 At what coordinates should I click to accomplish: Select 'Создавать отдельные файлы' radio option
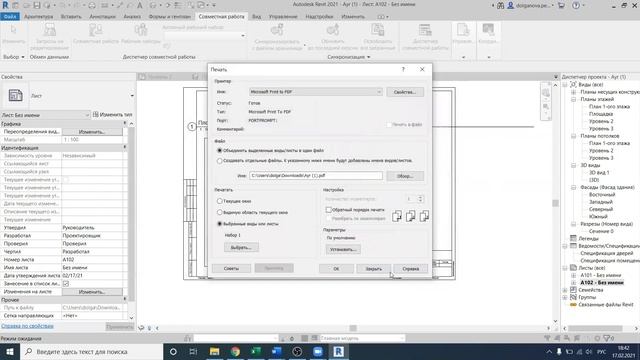click(x=220, y=161)
